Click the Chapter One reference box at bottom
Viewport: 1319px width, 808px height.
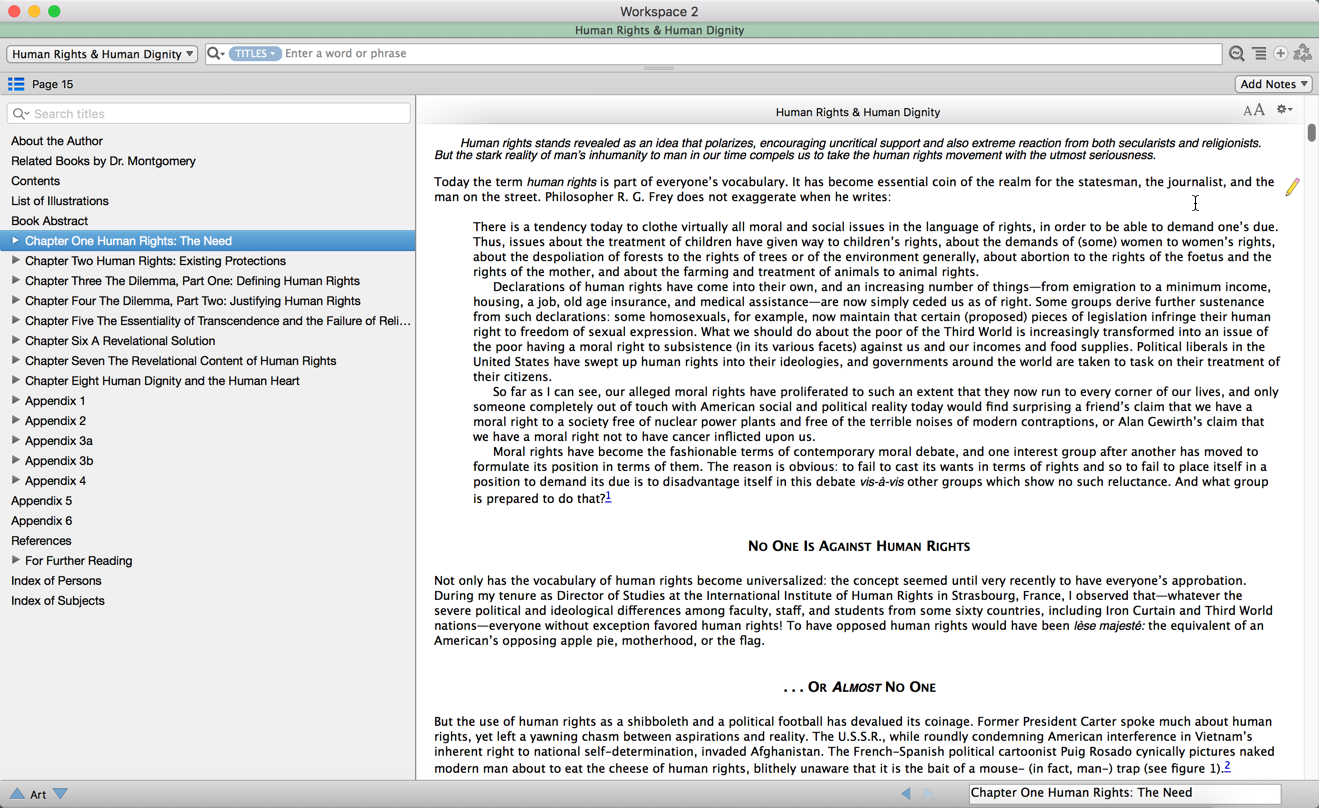pos(1125,793)
